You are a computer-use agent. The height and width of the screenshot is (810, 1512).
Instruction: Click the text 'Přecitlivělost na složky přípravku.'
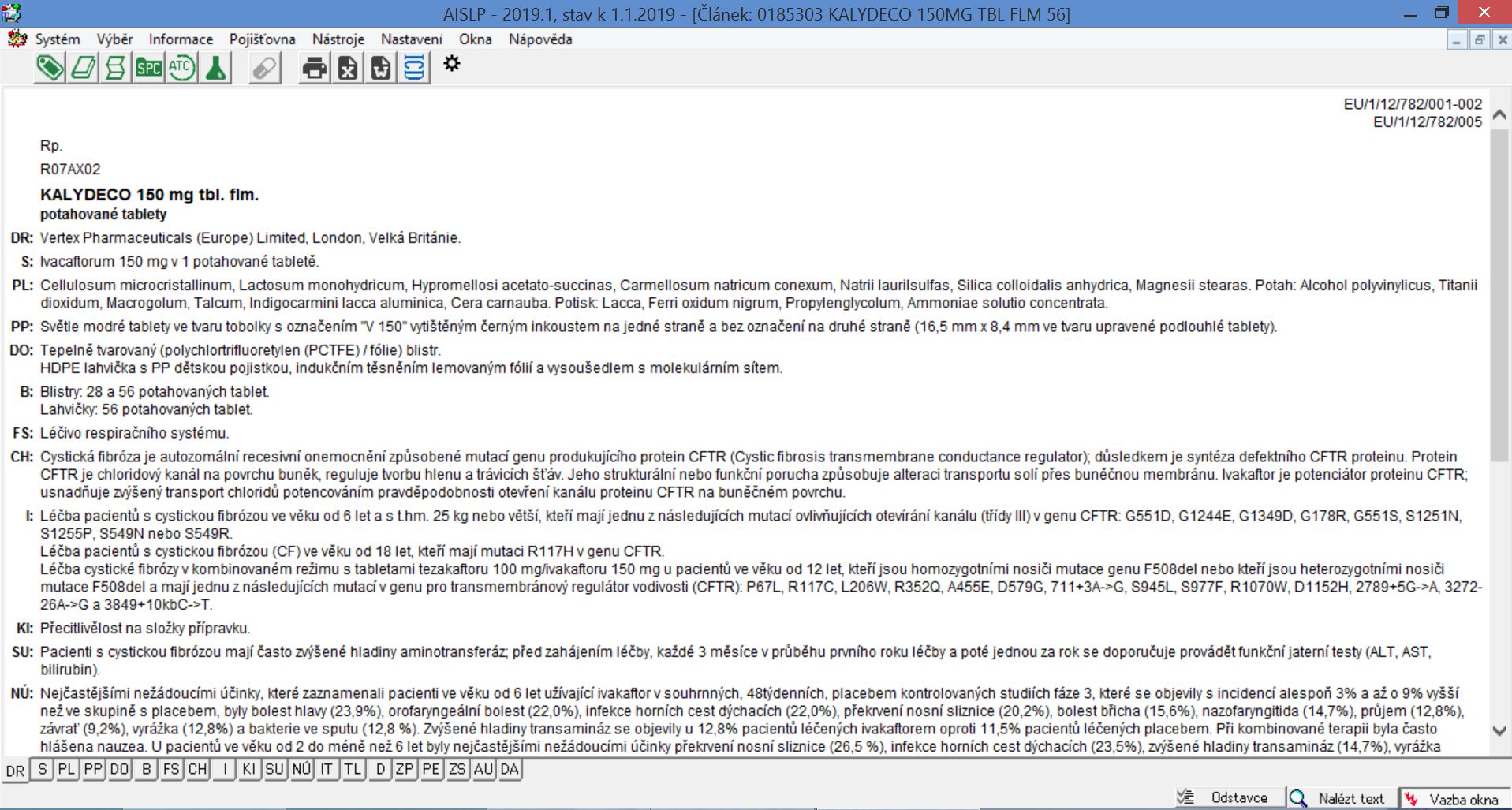coord(145,629)
